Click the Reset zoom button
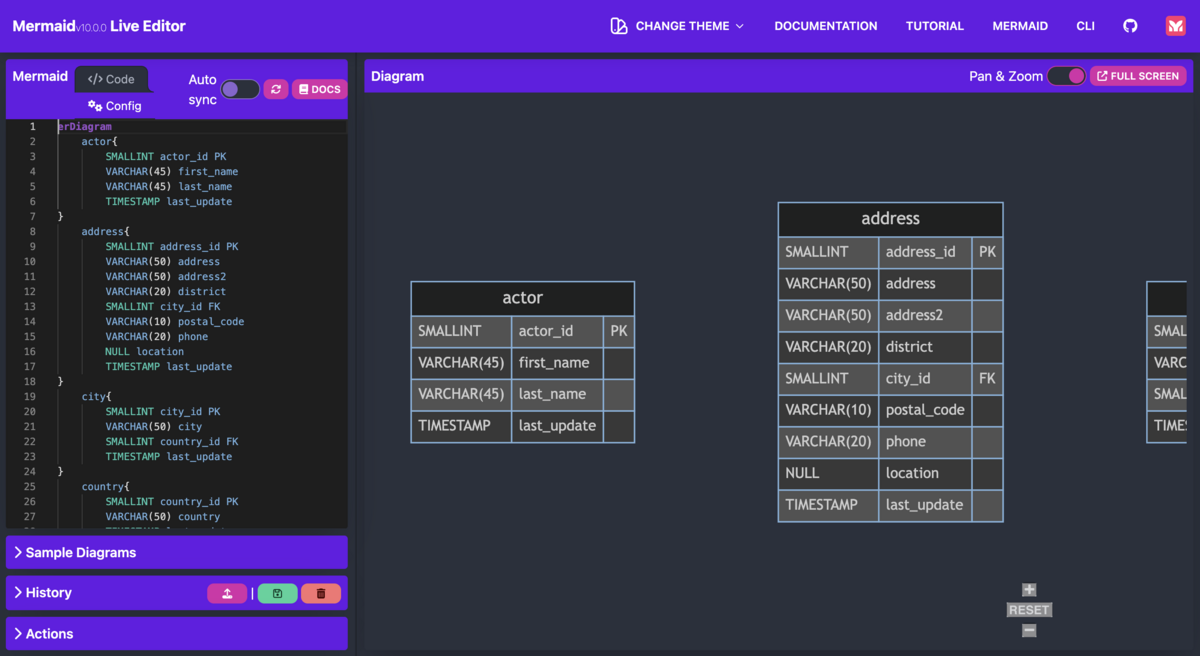 [x=1029, y=610]
